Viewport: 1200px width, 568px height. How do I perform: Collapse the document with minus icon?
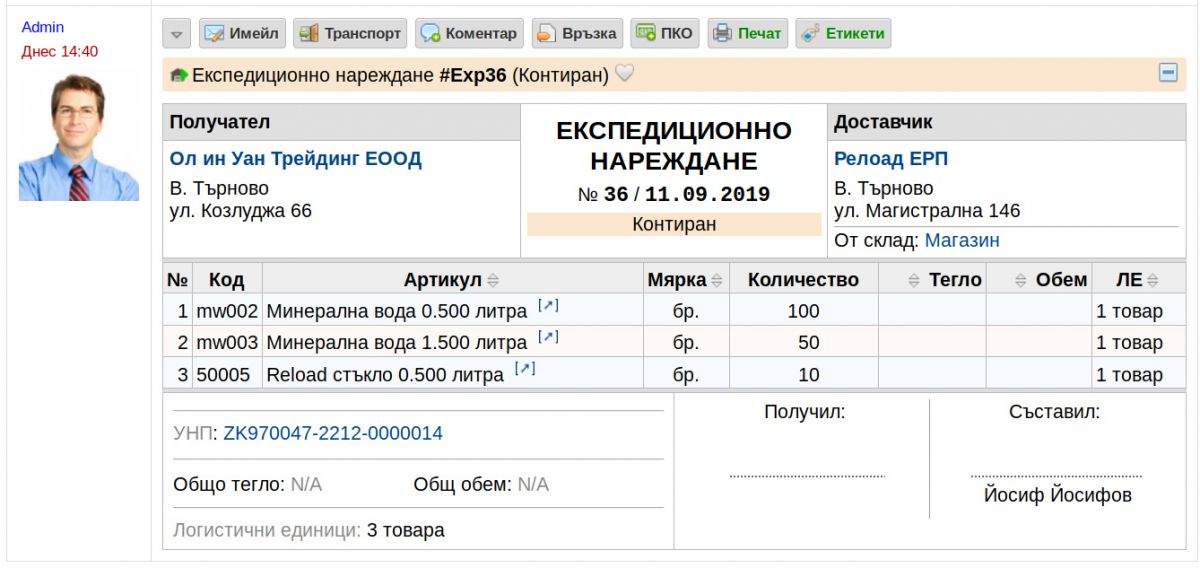(x=1168, y=73)
